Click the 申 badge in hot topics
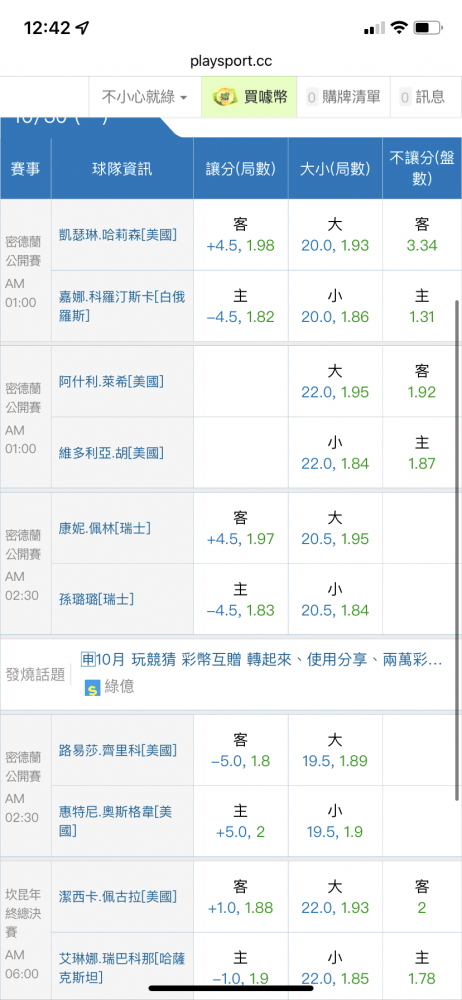 (x=87, y=659)
